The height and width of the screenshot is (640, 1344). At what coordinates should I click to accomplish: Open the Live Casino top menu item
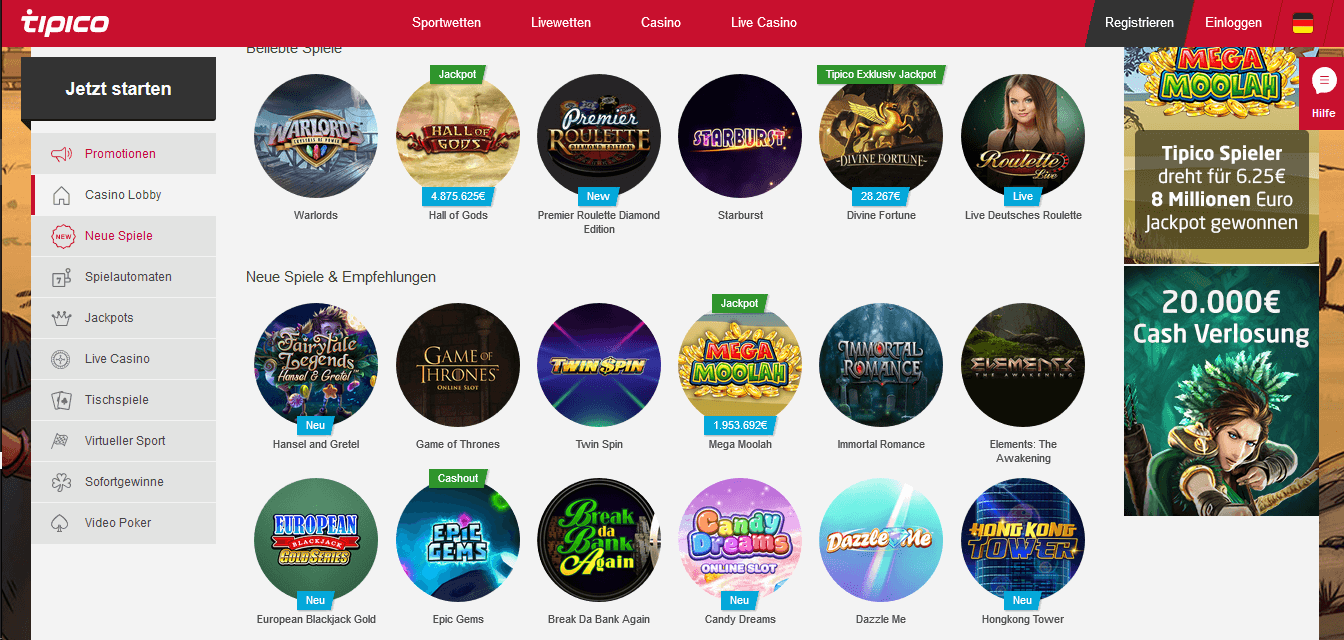pos(764,23)
